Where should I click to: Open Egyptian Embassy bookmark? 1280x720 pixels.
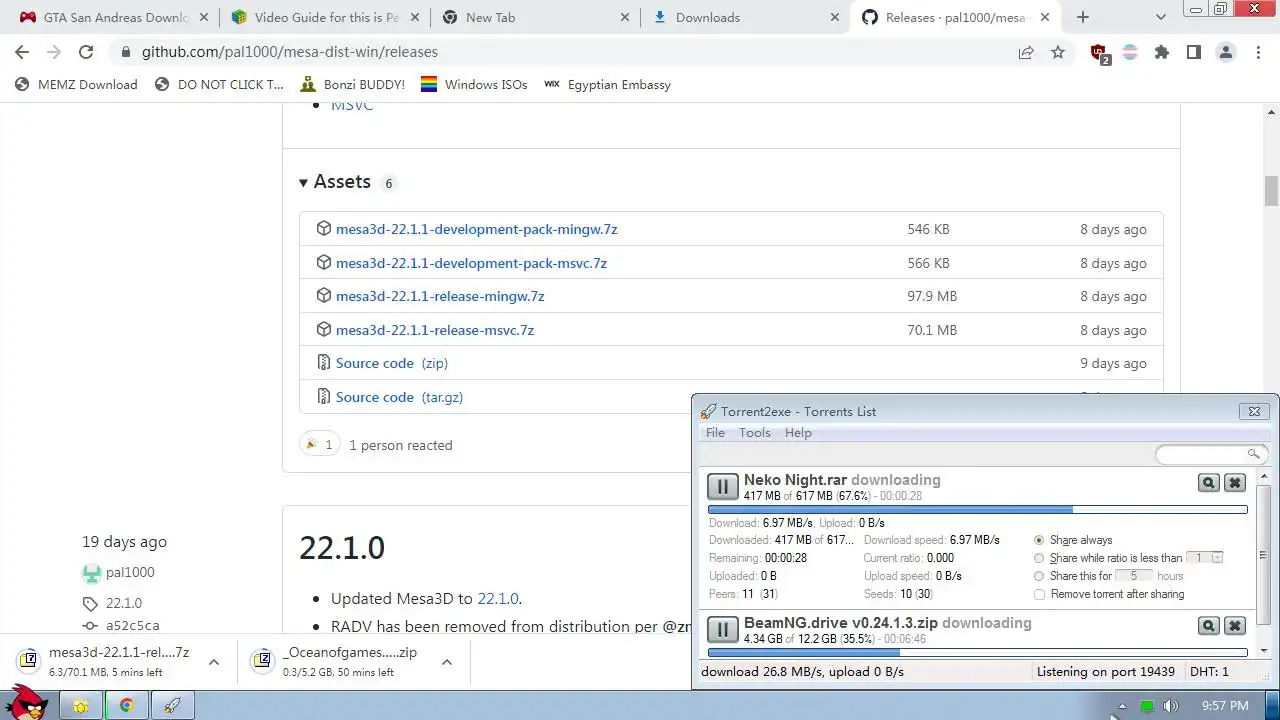click(x=608, y=85)
